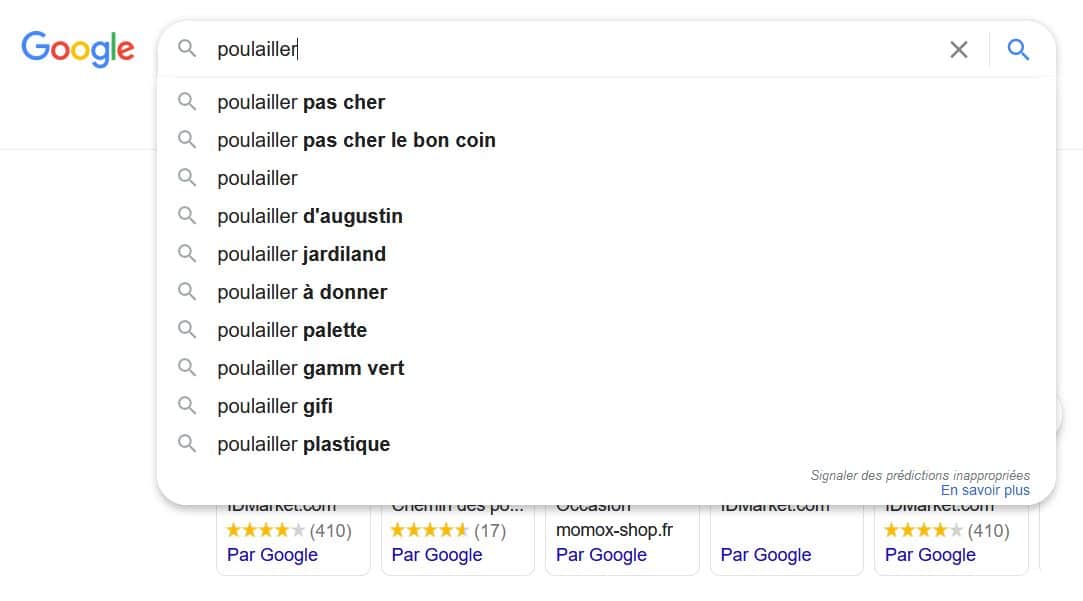
Task: Click magnifier icon beside 'poulailler gifi'
Action: point(187,406)
